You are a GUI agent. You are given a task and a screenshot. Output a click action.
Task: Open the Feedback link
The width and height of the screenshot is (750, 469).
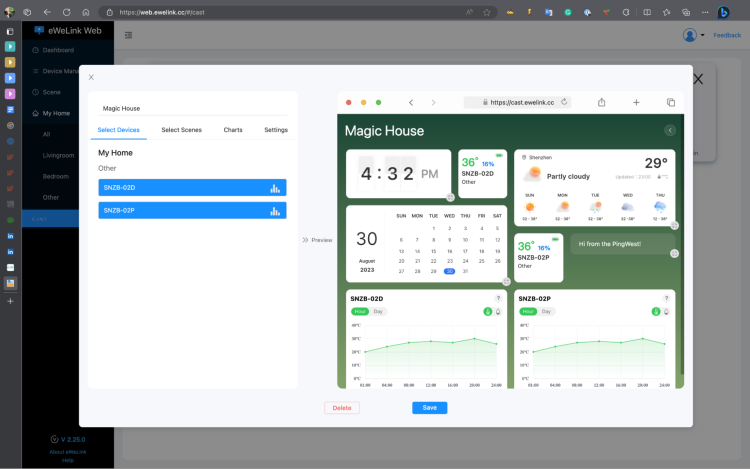pyautogui.click(x=727, y=35)
